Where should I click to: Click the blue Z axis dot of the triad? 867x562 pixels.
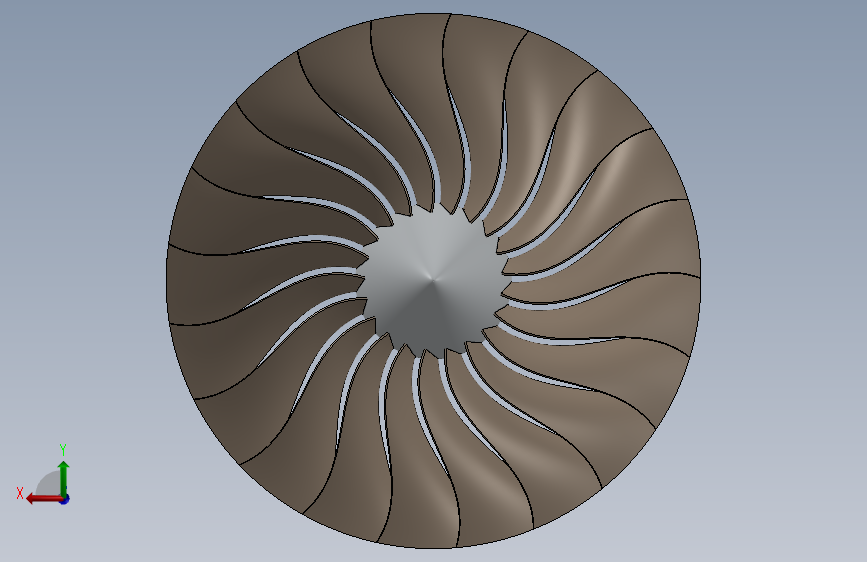pos(65,499)
